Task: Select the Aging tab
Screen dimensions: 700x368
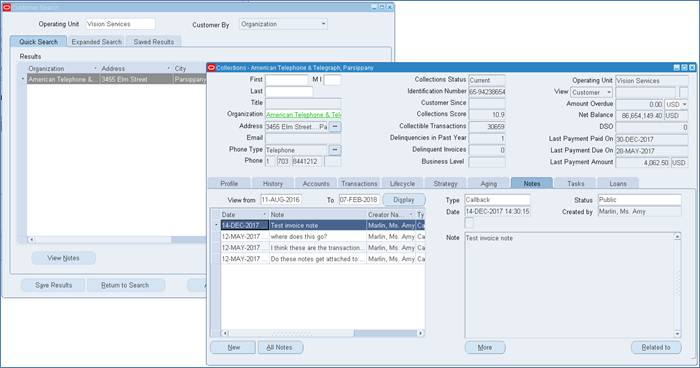Action: point(489,184)
